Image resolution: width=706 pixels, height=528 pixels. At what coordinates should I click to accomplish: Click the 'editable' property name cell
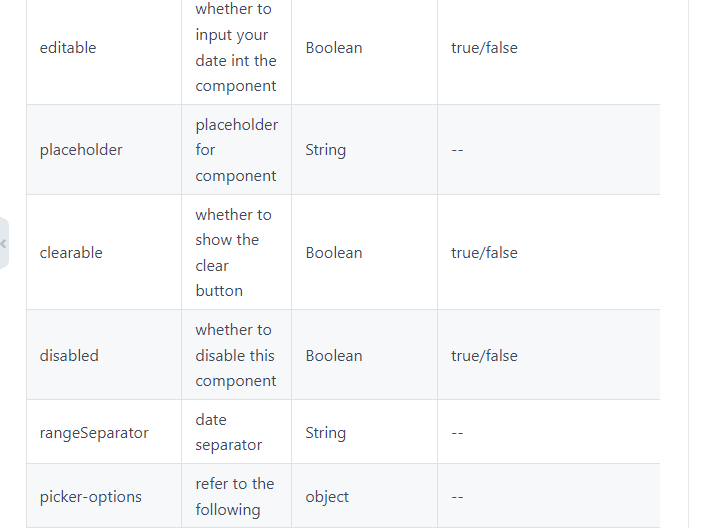pyautogui.click(x=68, y=48)
